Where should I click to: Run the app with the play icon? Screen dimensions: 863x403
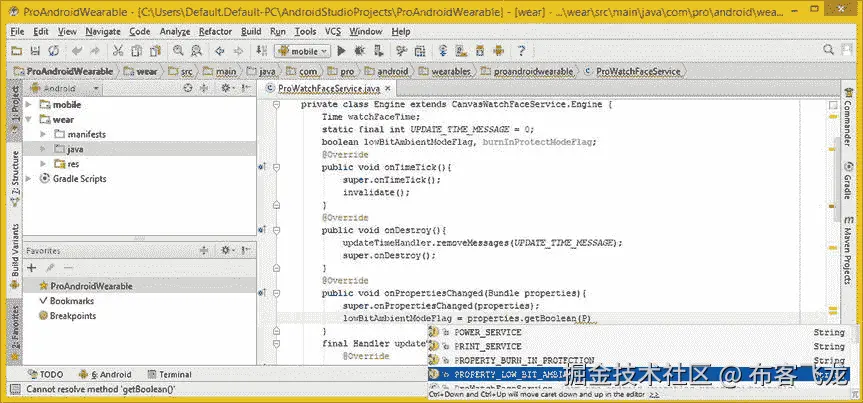pos(341,51)
